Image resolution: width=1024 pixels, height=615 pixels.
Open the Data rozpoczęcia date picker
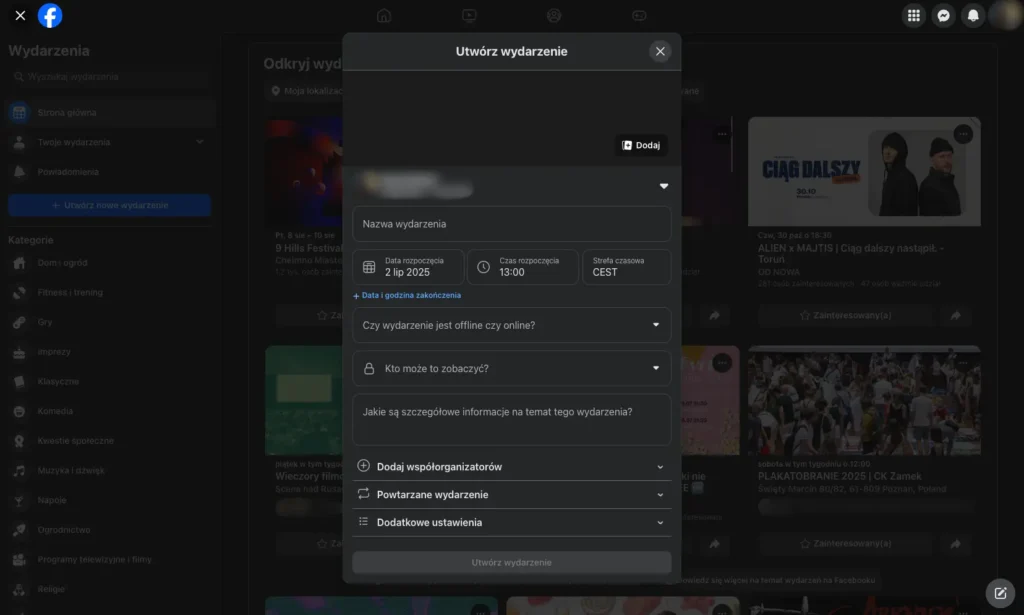coord(408,267)
